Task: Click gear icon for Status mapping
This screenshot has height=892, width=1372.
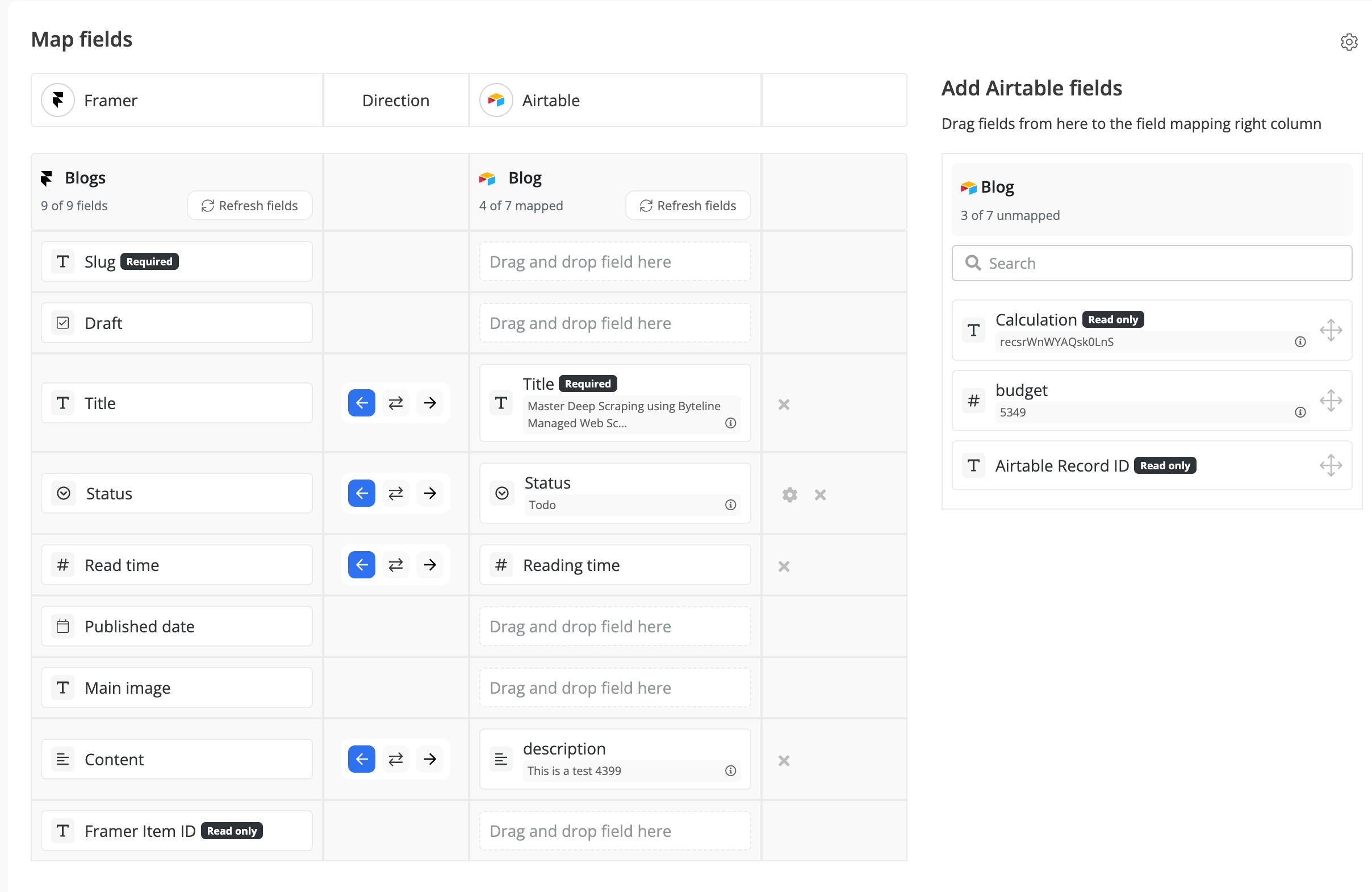Action: (x=789, y=495)
